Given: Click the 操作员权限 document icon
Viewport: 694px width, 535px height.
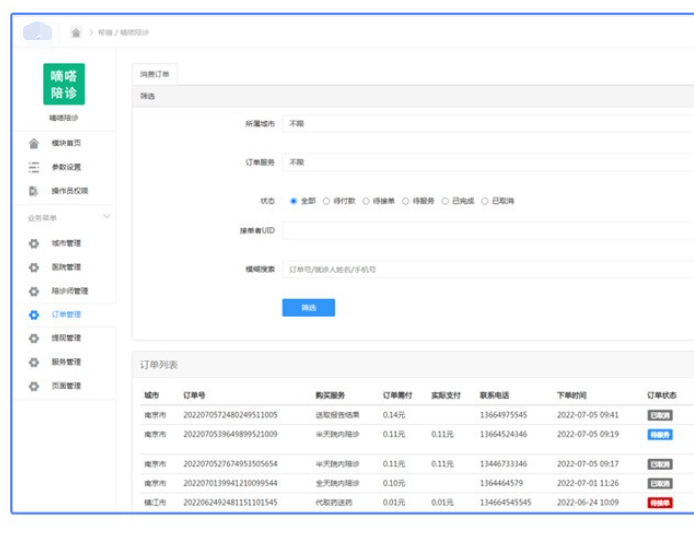Looking at the screenshot, I should coord(34,191).
